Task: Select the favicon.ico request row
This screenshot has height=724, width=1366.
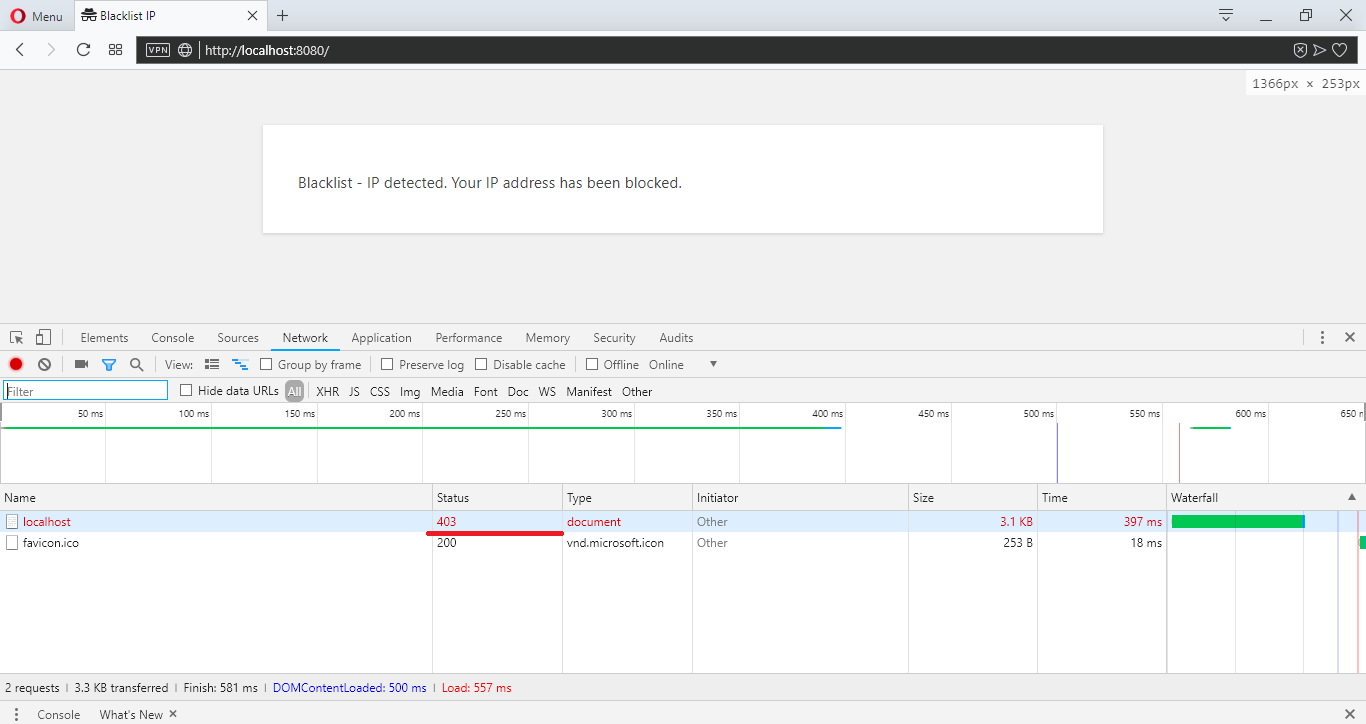Action: click(x=682, y=542)
